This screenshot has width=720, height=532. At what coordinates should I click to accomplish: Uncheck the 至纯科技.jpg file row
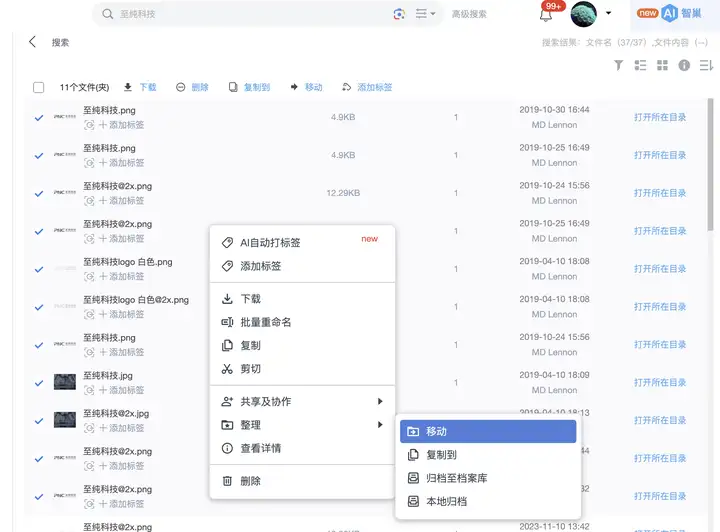[39, 383]
